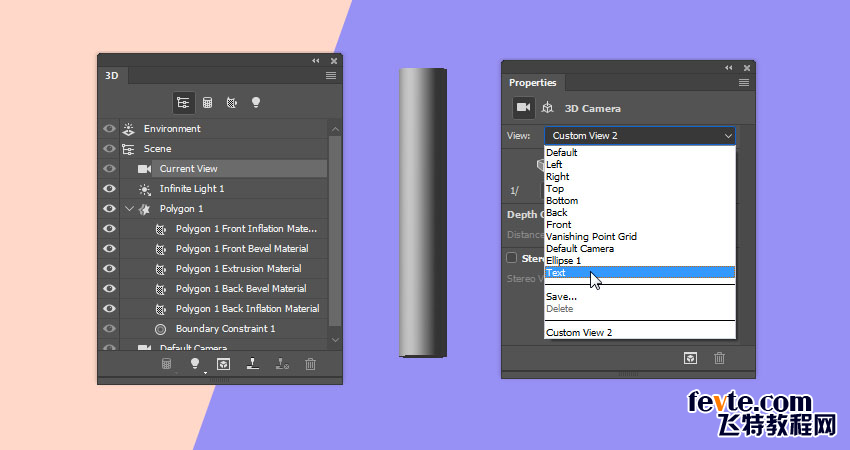
Task: Select the Text view option
Action: tap(640, 272)
